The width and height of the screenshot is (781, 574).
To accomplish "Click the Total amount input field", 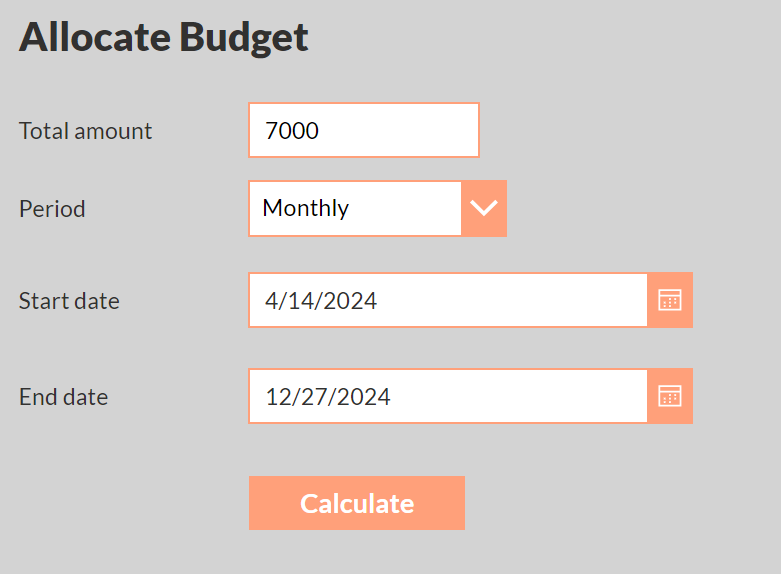I will [x=364, y=130].
